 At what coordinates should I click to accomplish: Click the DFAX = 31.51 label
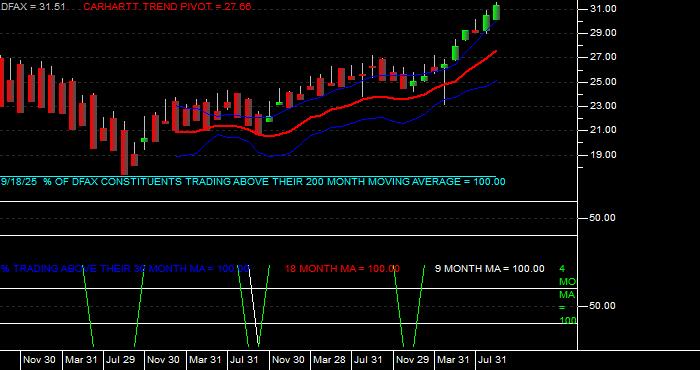point(33,7)
